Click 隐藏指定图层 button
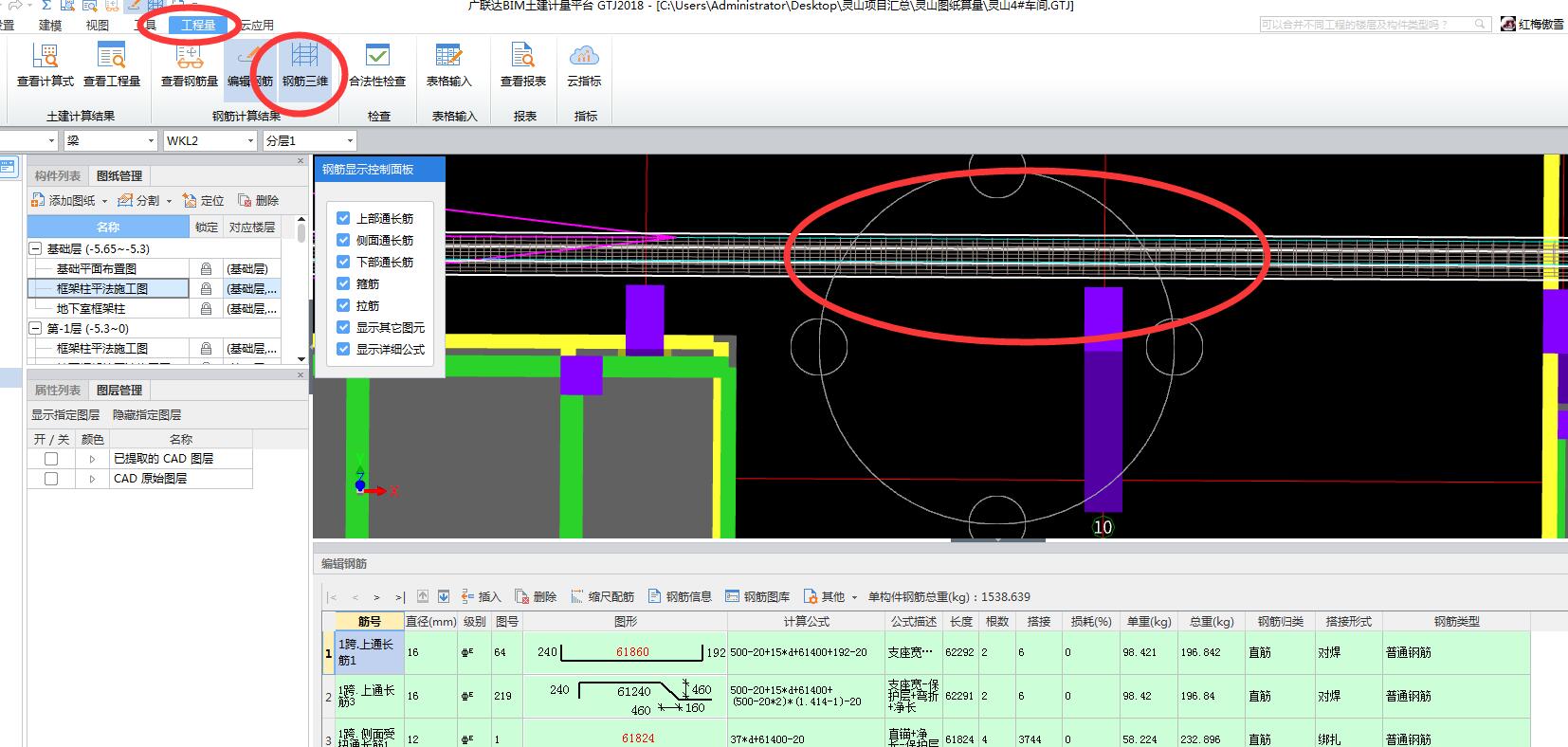Image resolution: width=1568 pixels, height=747 pixels. point(147,415)
